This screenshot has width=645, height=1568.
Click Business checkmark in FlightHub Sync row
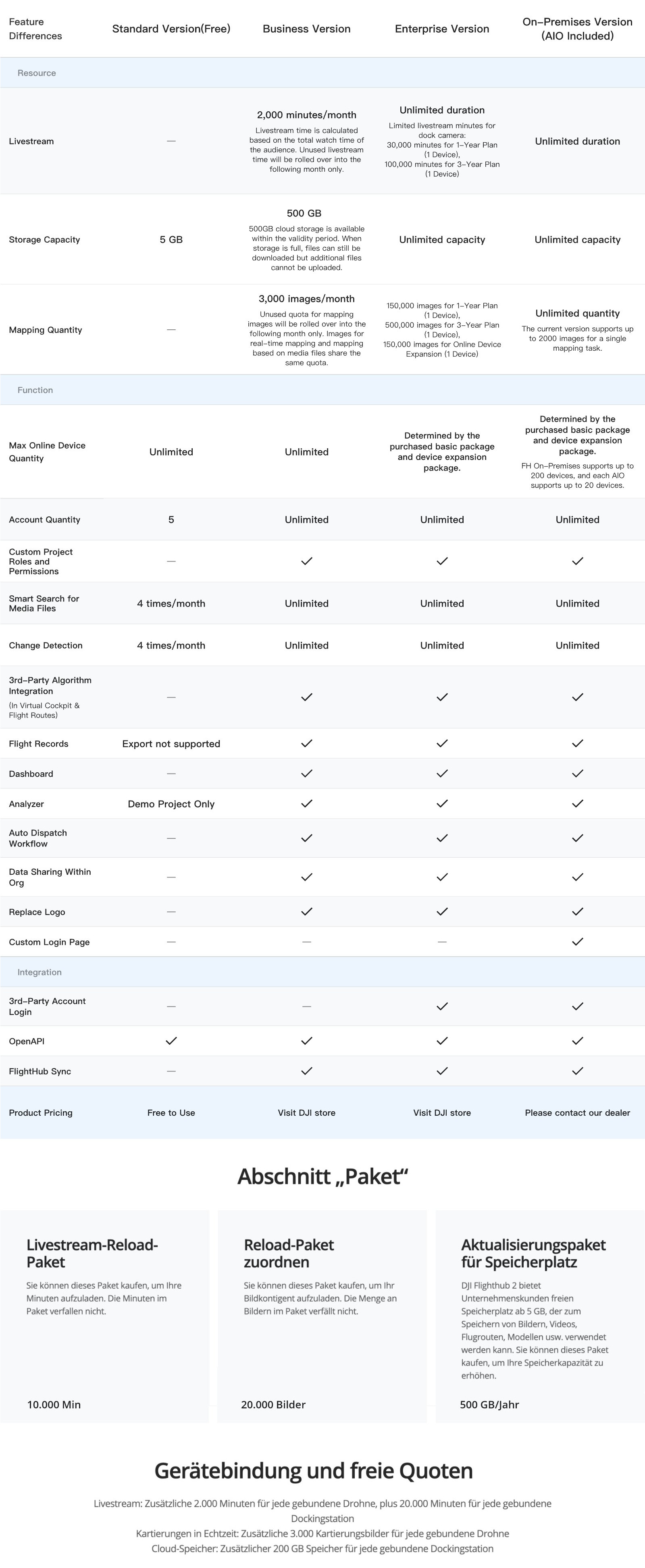click(x=307, y=1071)
